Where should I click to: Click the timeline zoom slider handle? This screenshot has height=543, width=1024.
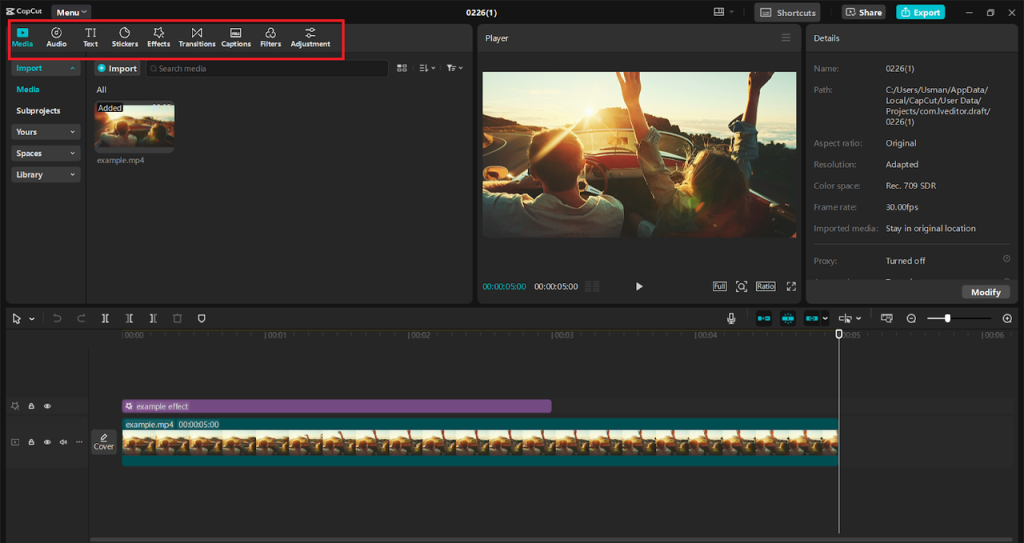947,318
